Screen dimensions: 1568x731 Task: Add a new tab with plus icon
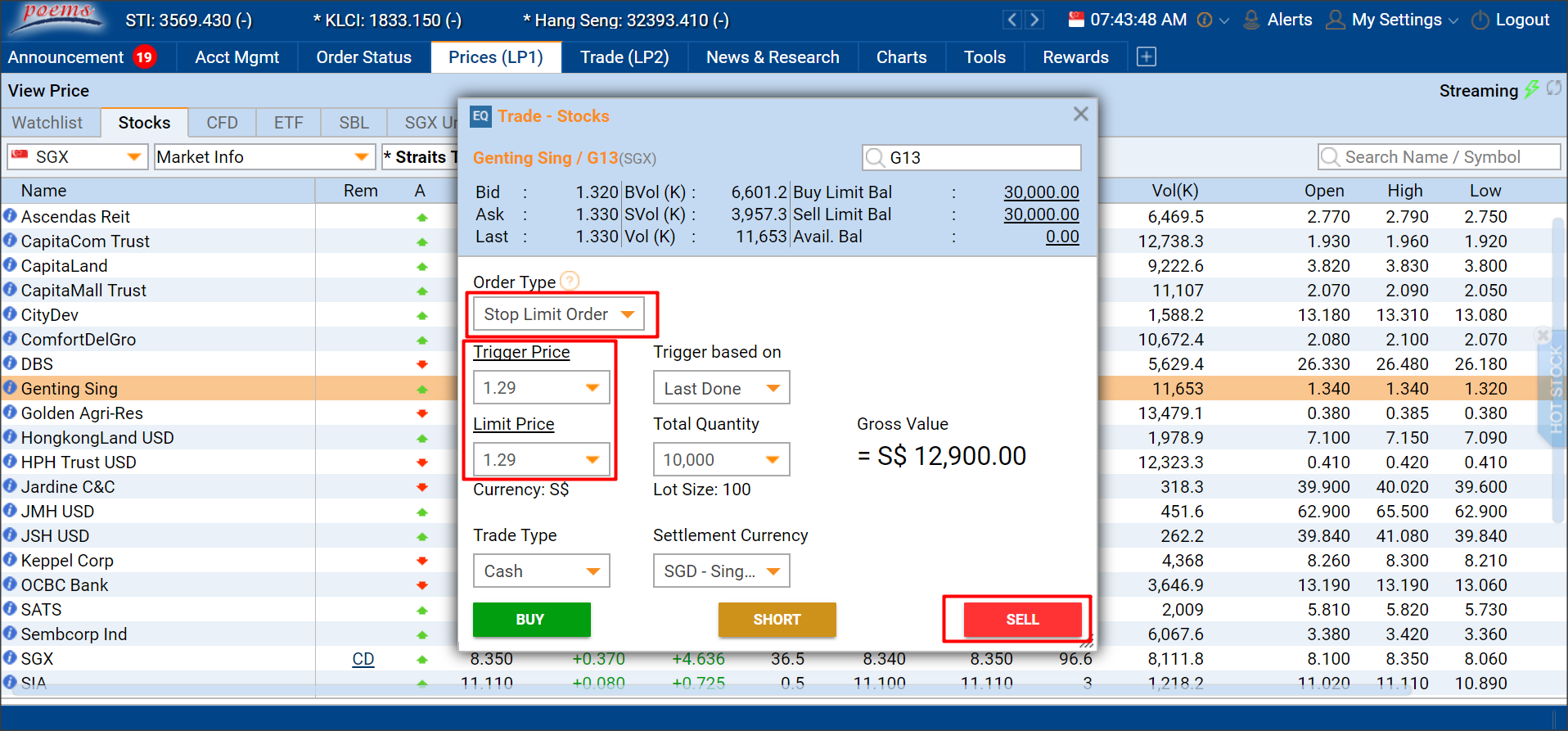pos(1147,56)
